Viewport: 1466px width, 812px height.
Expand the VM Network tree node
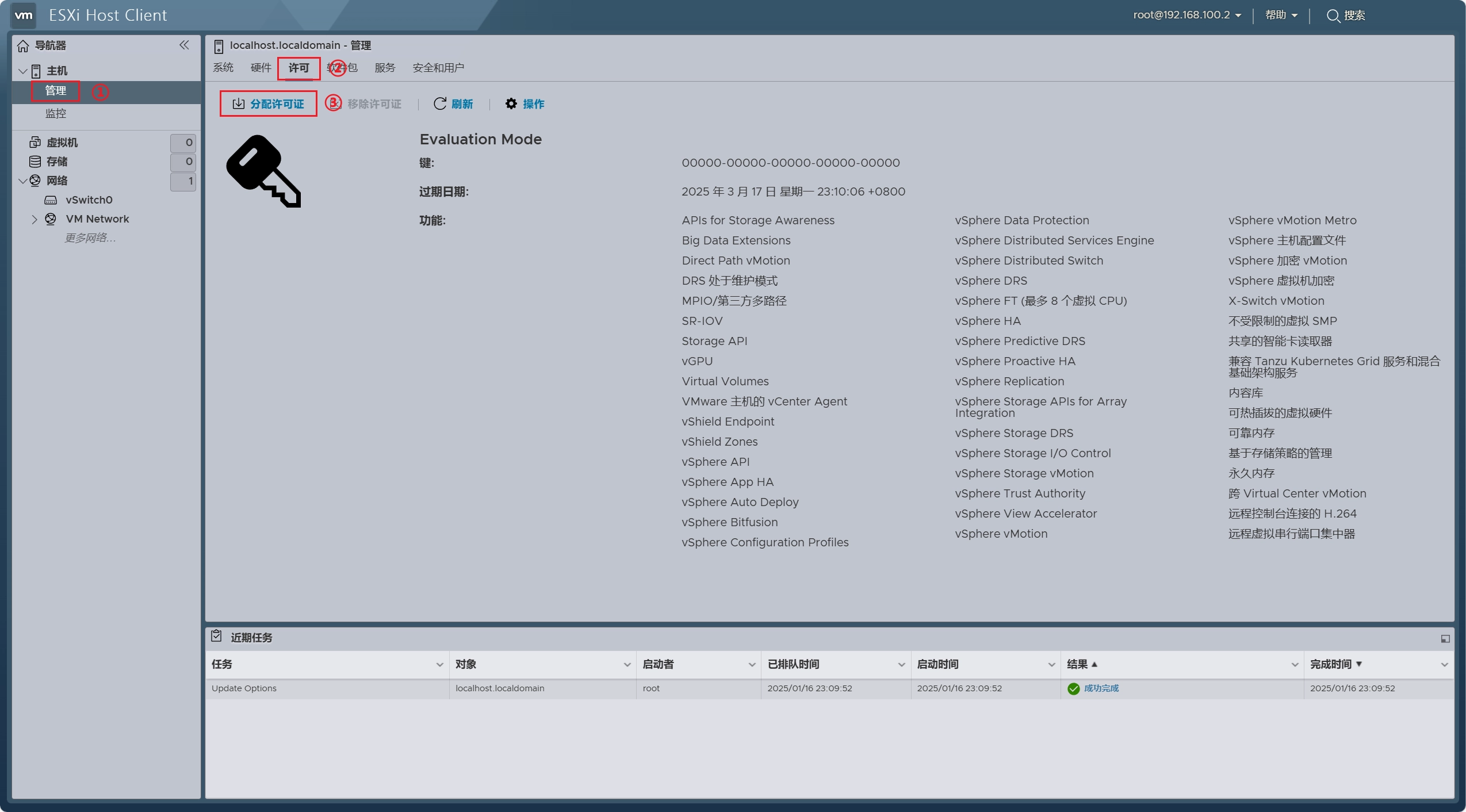click(34, 219)
